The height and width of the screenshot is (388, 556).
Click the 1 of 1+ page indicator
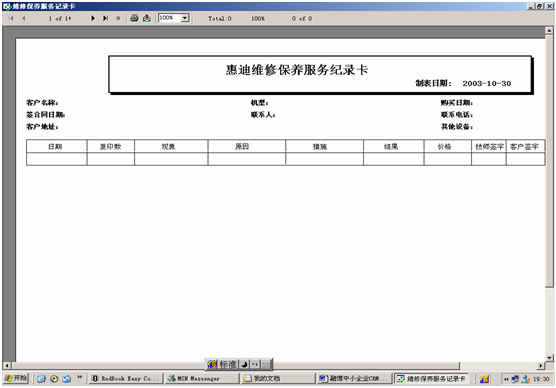point(60,18)
